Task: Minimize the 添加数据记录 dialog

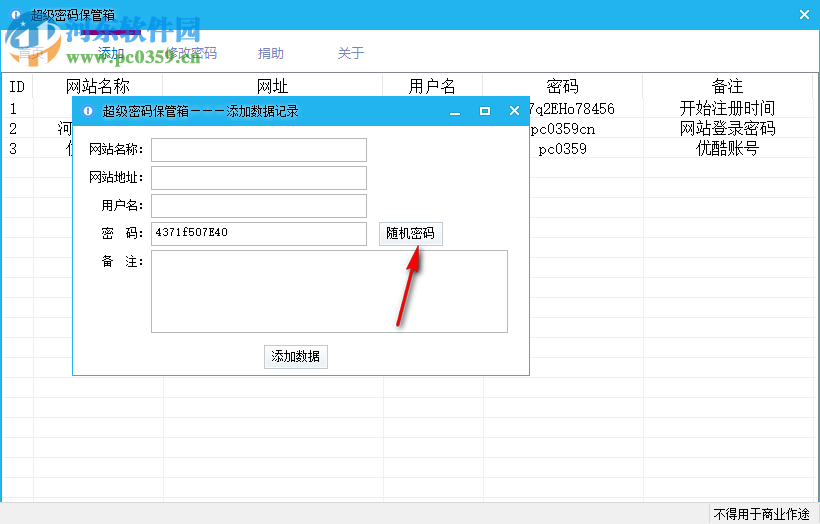Action: (x=455, y=111)
